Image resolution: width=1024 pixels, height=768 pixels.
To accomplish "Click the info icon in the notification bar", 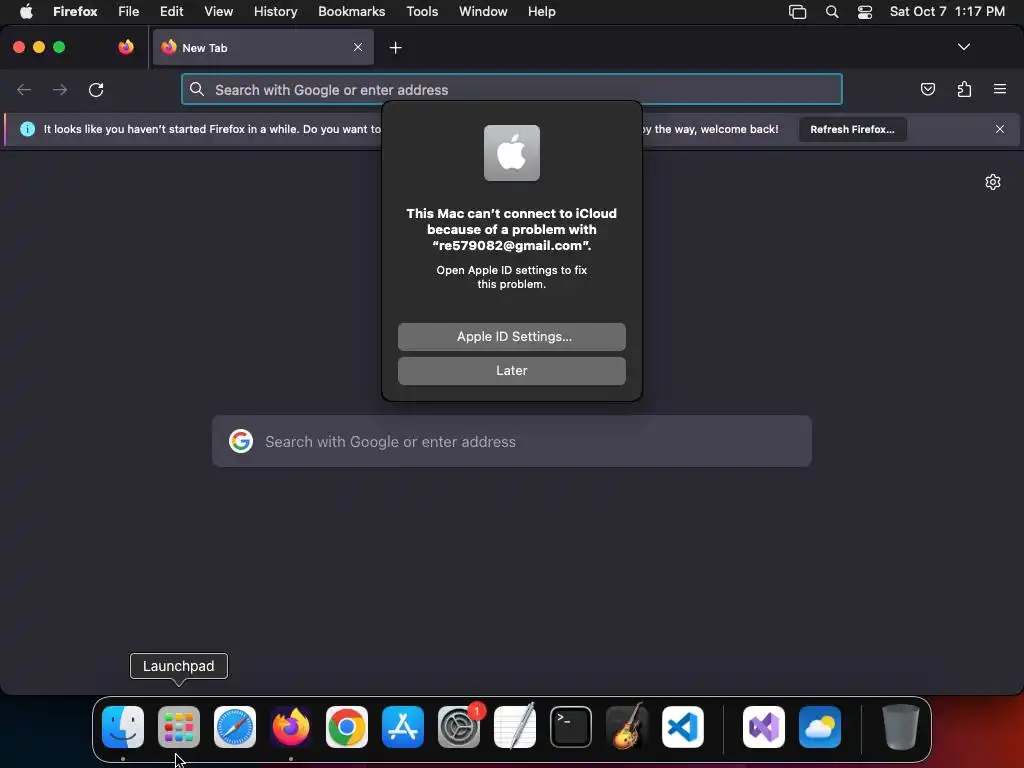I will [x=27, y=129].
